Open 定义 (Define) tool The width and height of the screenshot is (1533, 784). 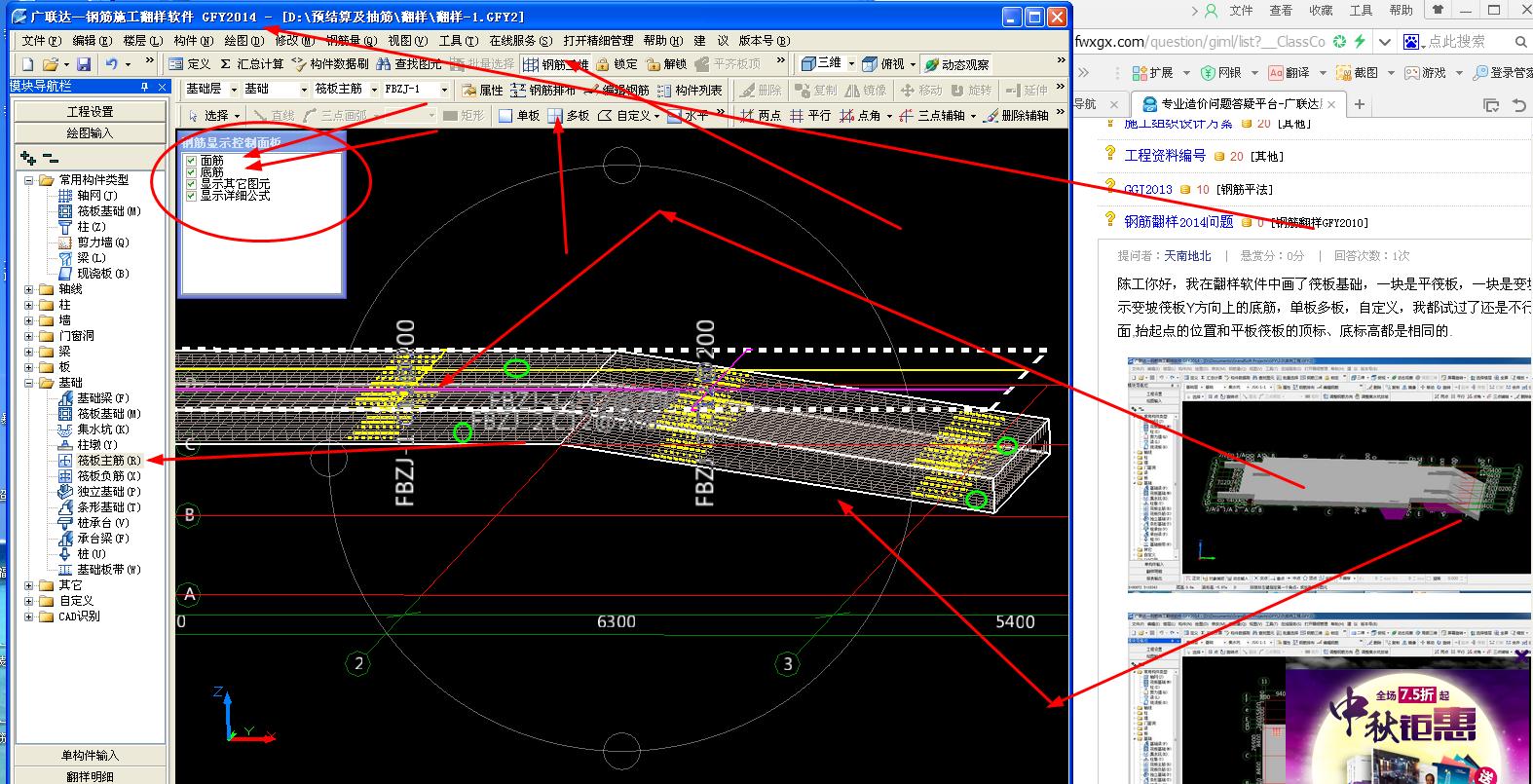click(x=189, y=64)
